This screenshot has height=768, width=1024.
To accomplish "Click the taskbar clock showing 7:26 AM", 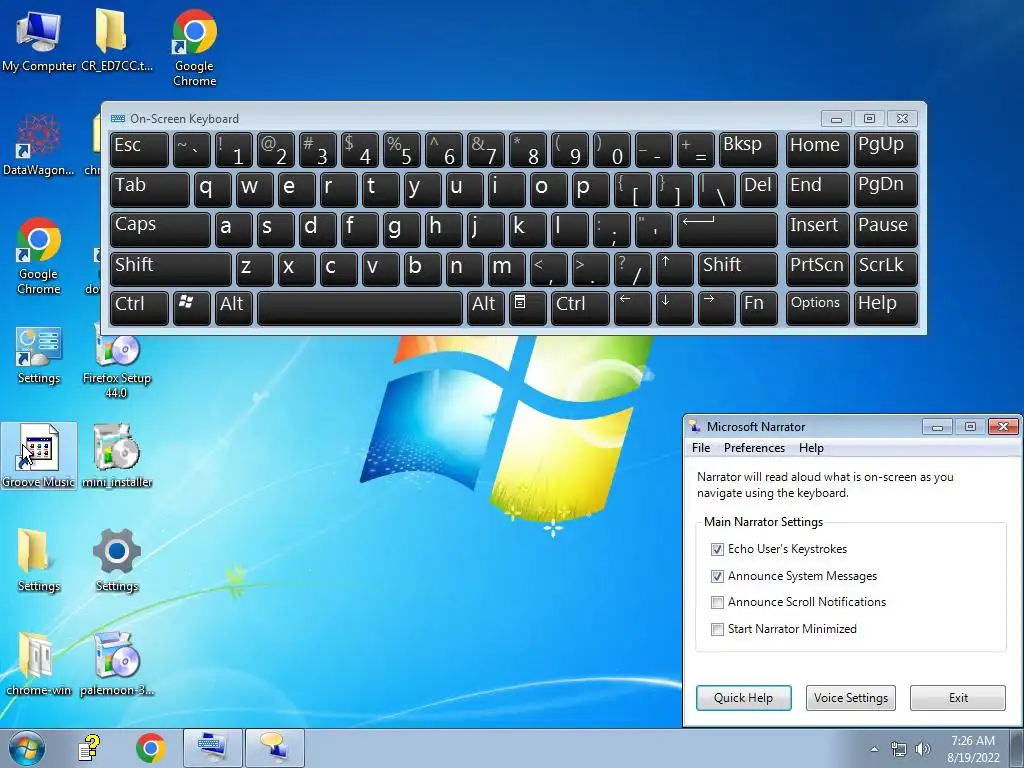I will pos(973,749).
